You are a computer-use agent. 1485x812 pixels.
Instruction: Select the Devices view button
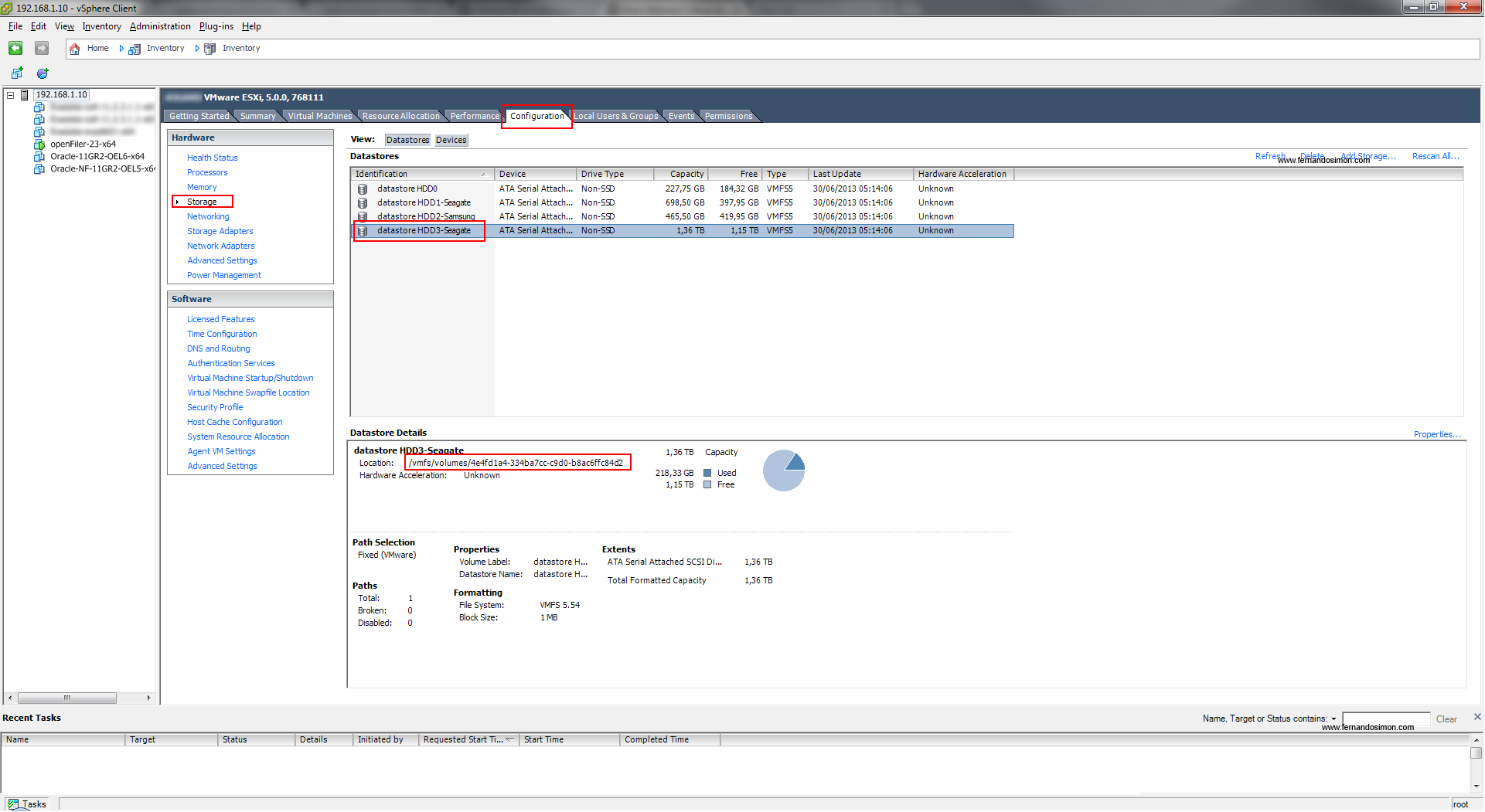451,141
